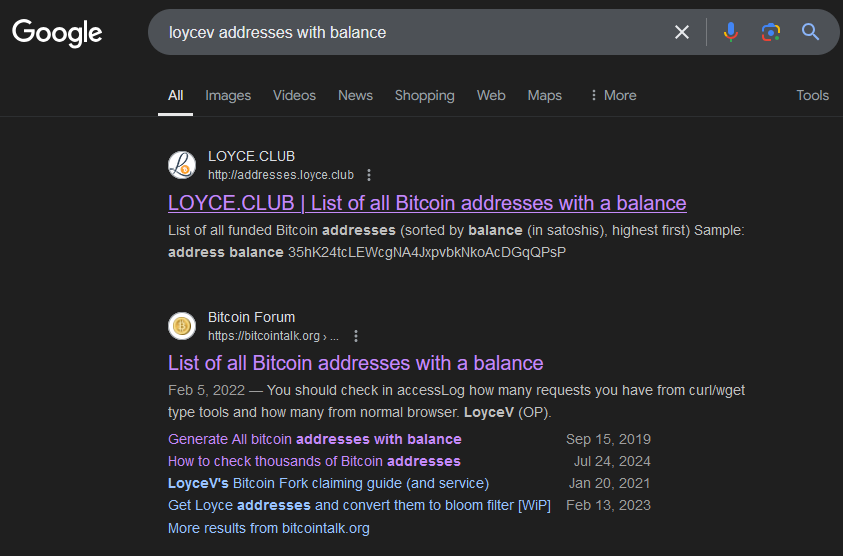This screenshot has width=843, height=556.
Task: Open options menu for Bitcoin Forum result
Action: coord(356,336)
